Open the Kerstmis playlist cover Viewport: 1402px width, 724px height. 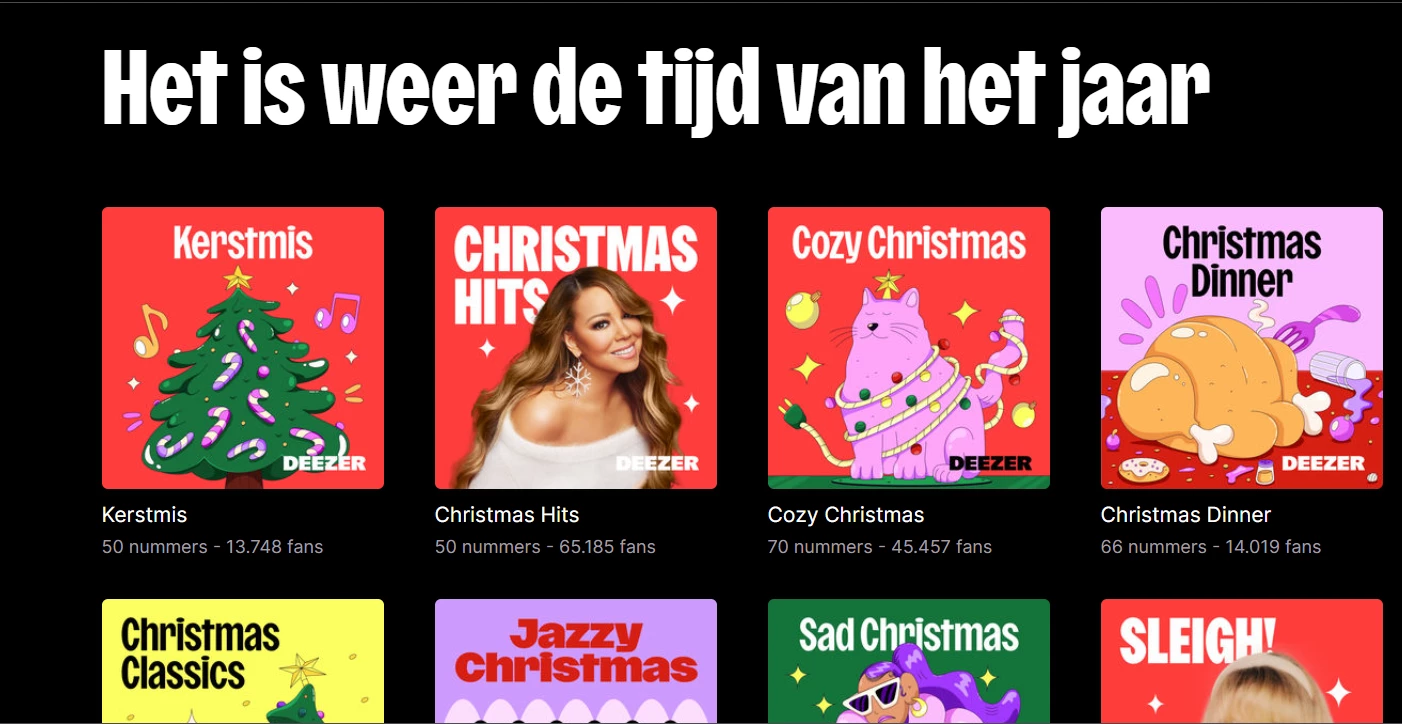tap(243, 348)
